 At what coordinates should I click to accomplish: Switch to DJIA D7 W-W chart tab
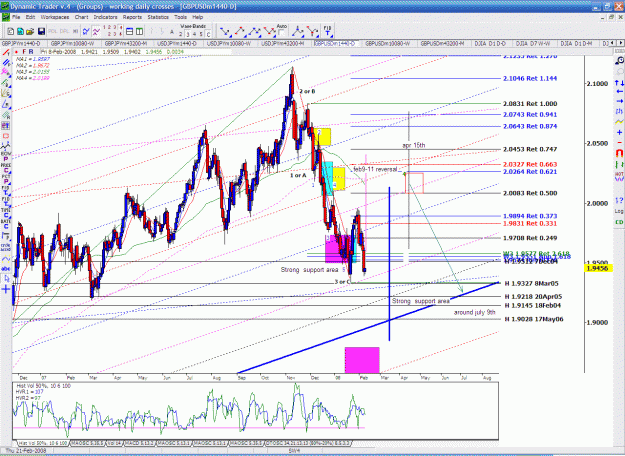pos(533,43)
